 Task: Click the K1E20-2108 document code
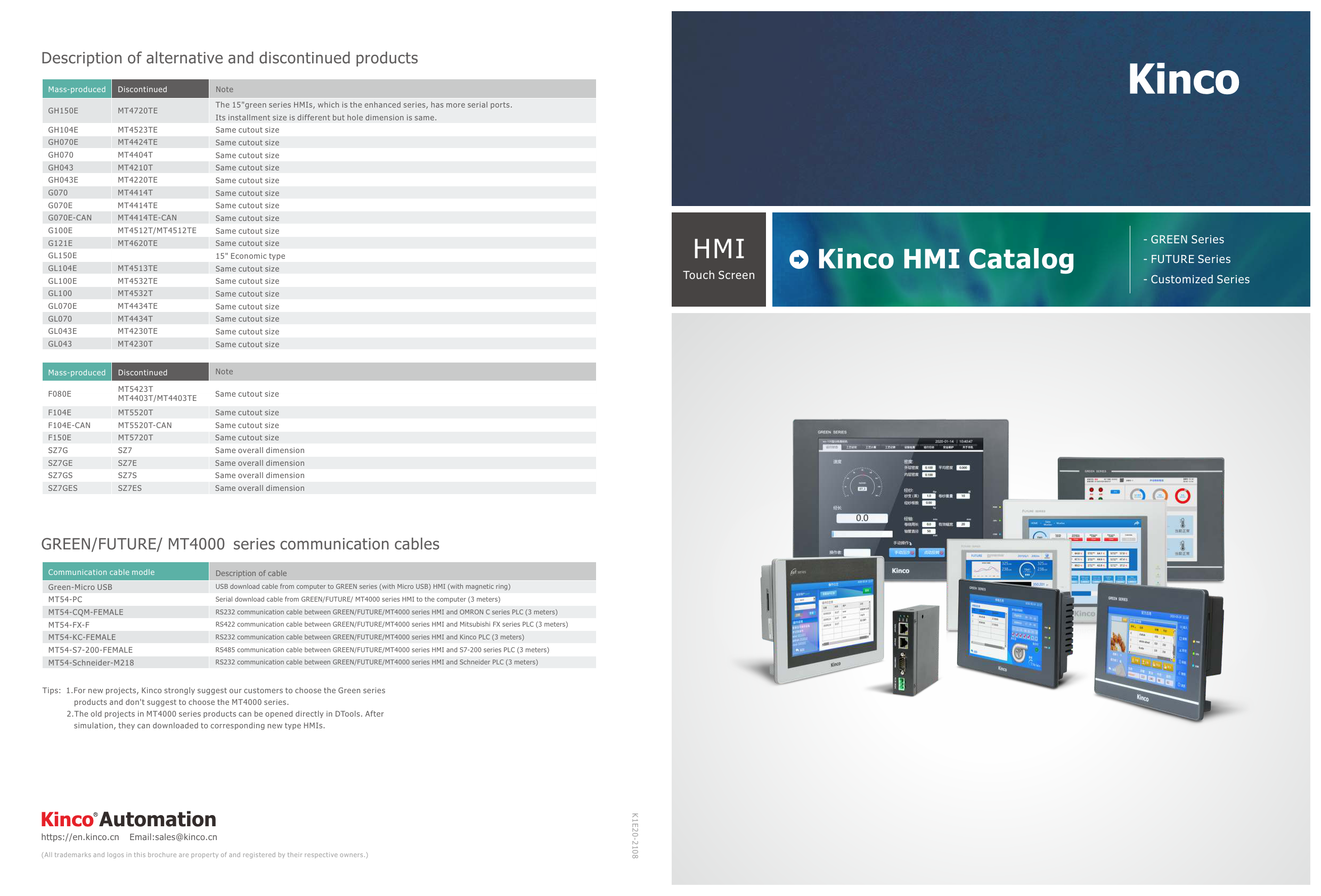coord(635,835)
